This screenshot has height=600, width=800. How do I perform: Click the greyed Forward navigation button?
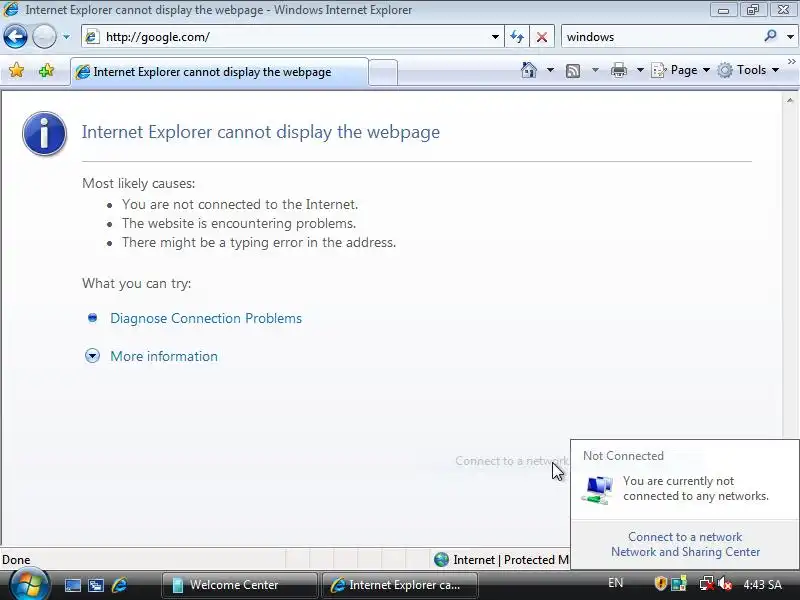(44, 37)
